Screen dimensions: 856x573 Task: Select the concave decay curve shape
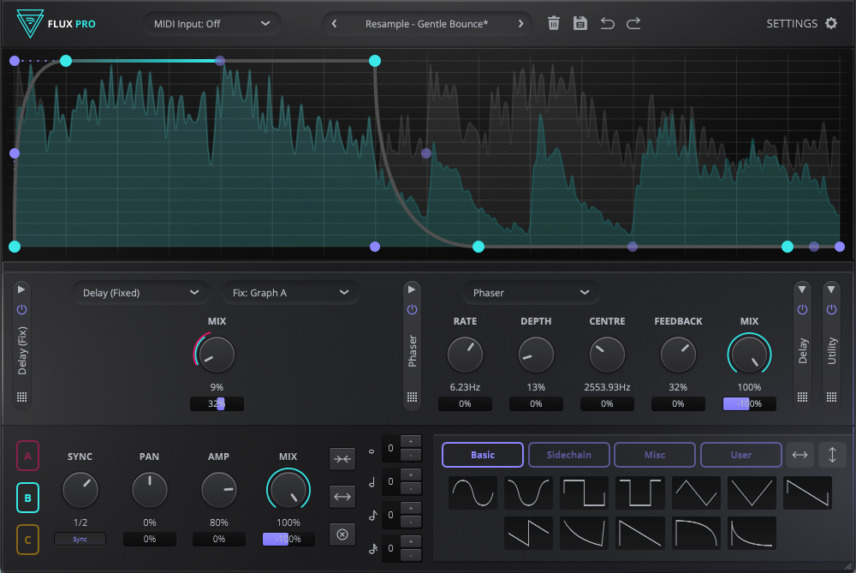point(584,533)
